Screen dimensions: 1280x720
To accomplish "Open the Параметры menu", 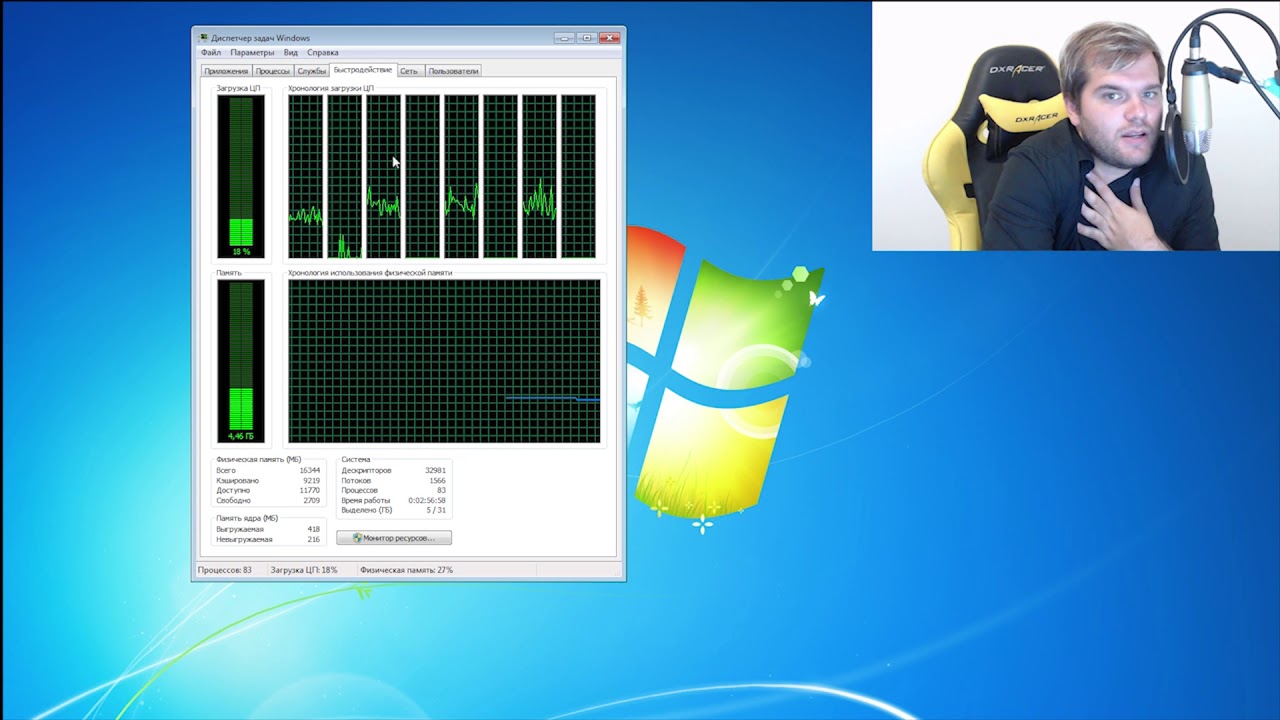I will [x=252, y=52].
